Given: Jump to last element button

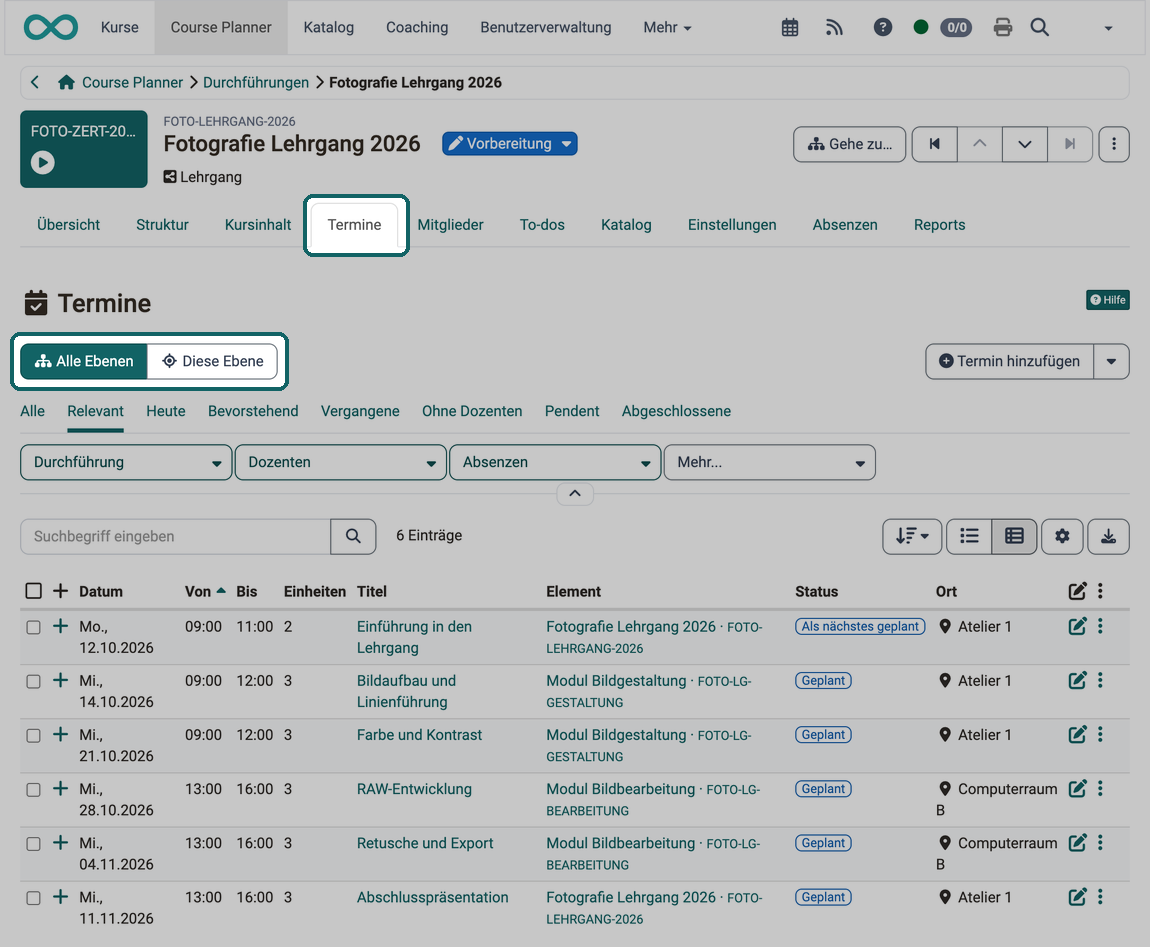Looking at the screenshot, I should click(1070, 144).
